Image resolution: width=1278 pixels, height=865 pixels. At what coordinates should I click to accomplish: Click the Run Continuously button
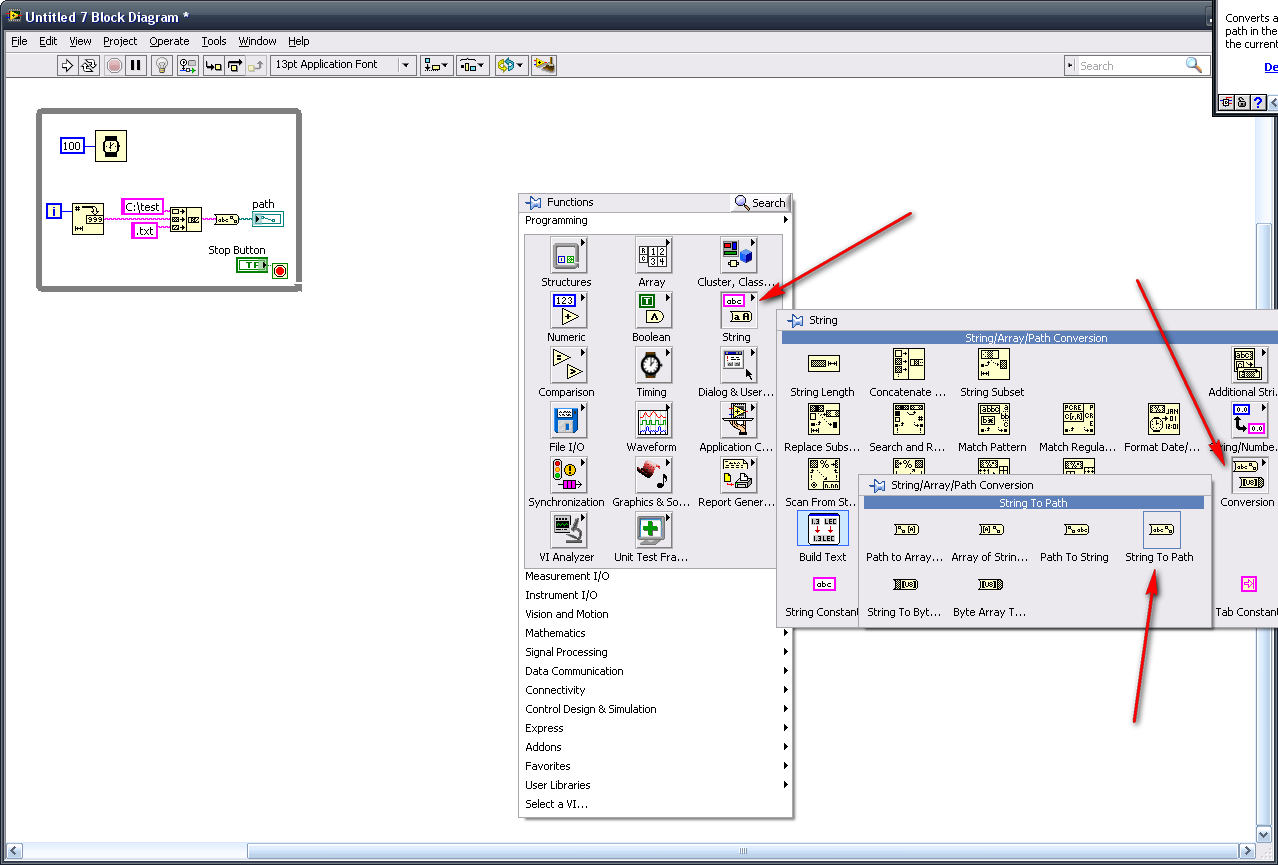point(90,65)
